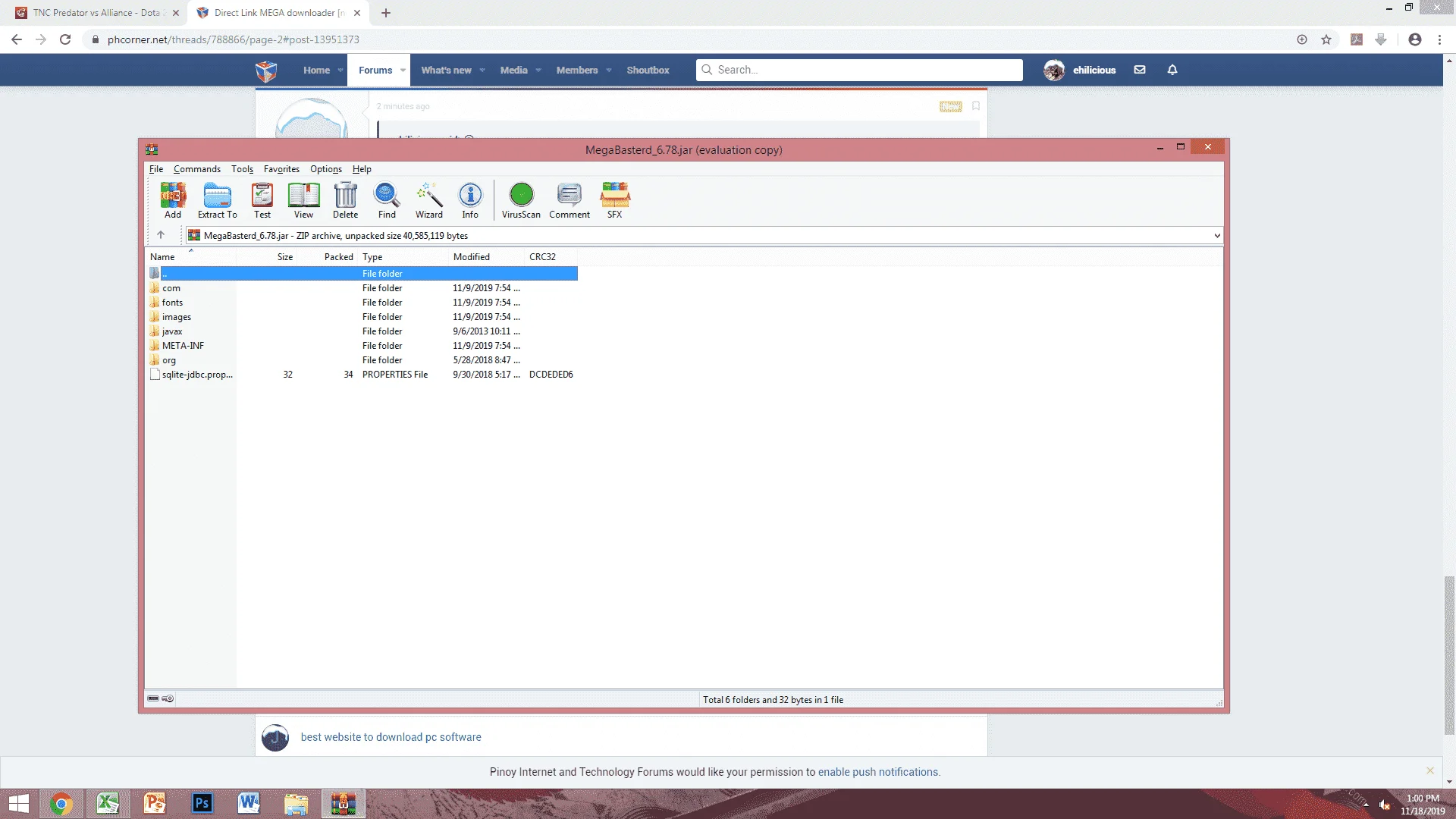Sort by the Modified column header
The width and height of the screenshot is (1456, 819).
486,257
